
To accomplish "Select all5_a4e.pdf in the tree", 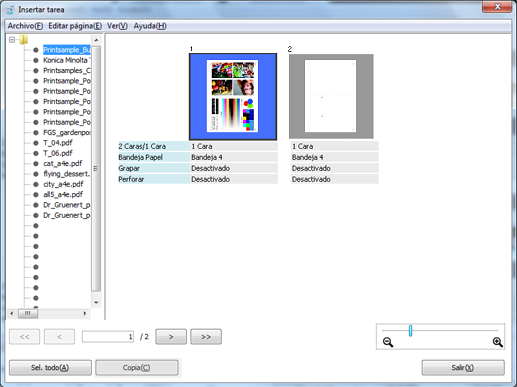I will pyautogui.click(x=63, y=195).
